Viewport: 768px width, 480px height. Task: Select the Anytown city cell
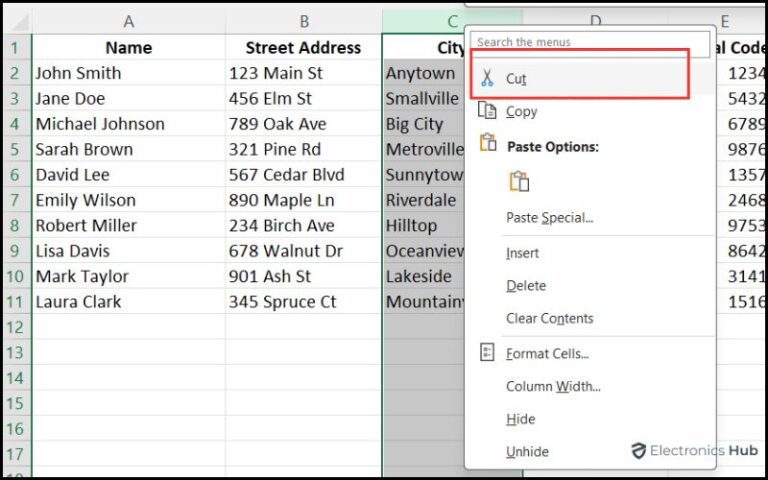(x=423, y=73)
